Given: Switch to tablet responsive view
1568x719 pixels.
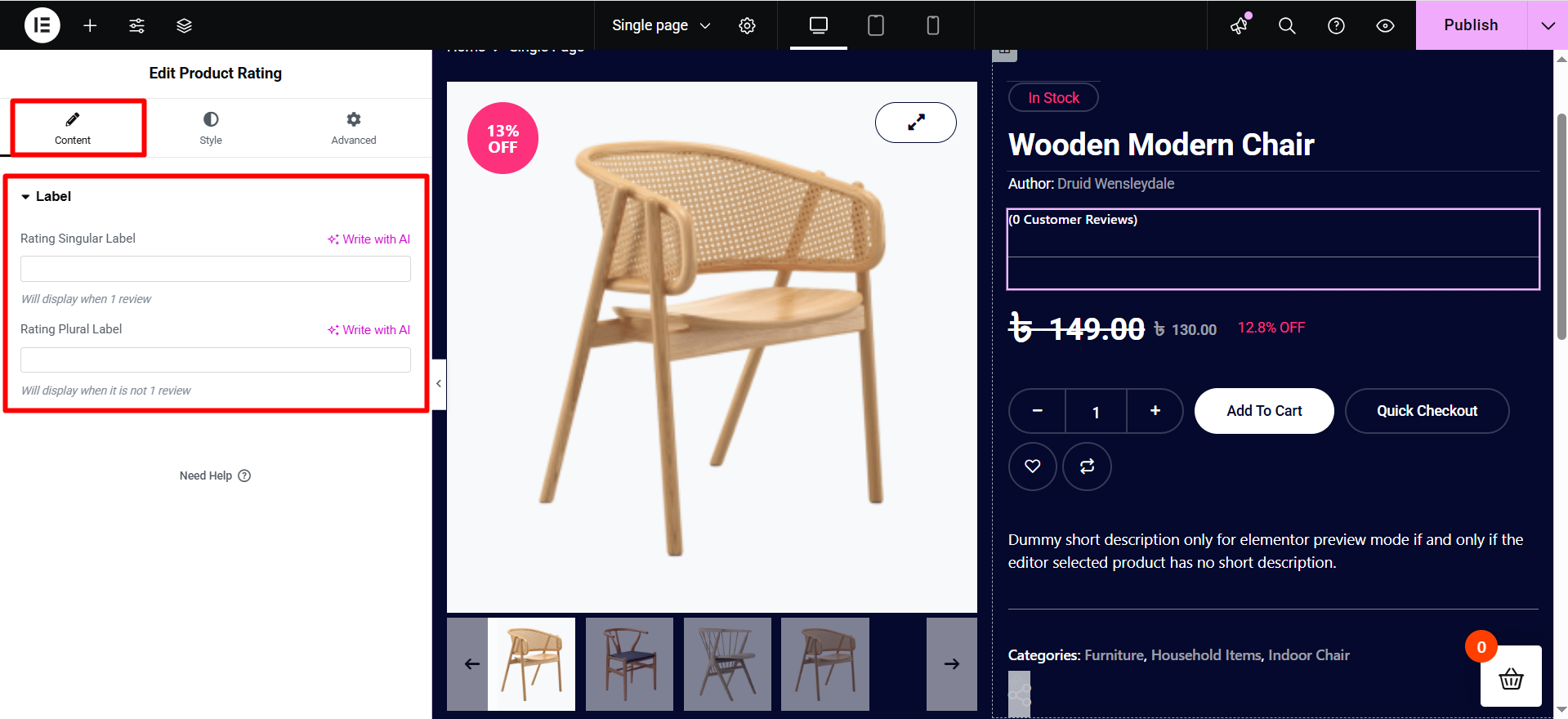Looking at the screenshot, I should (x=876, y=25).
